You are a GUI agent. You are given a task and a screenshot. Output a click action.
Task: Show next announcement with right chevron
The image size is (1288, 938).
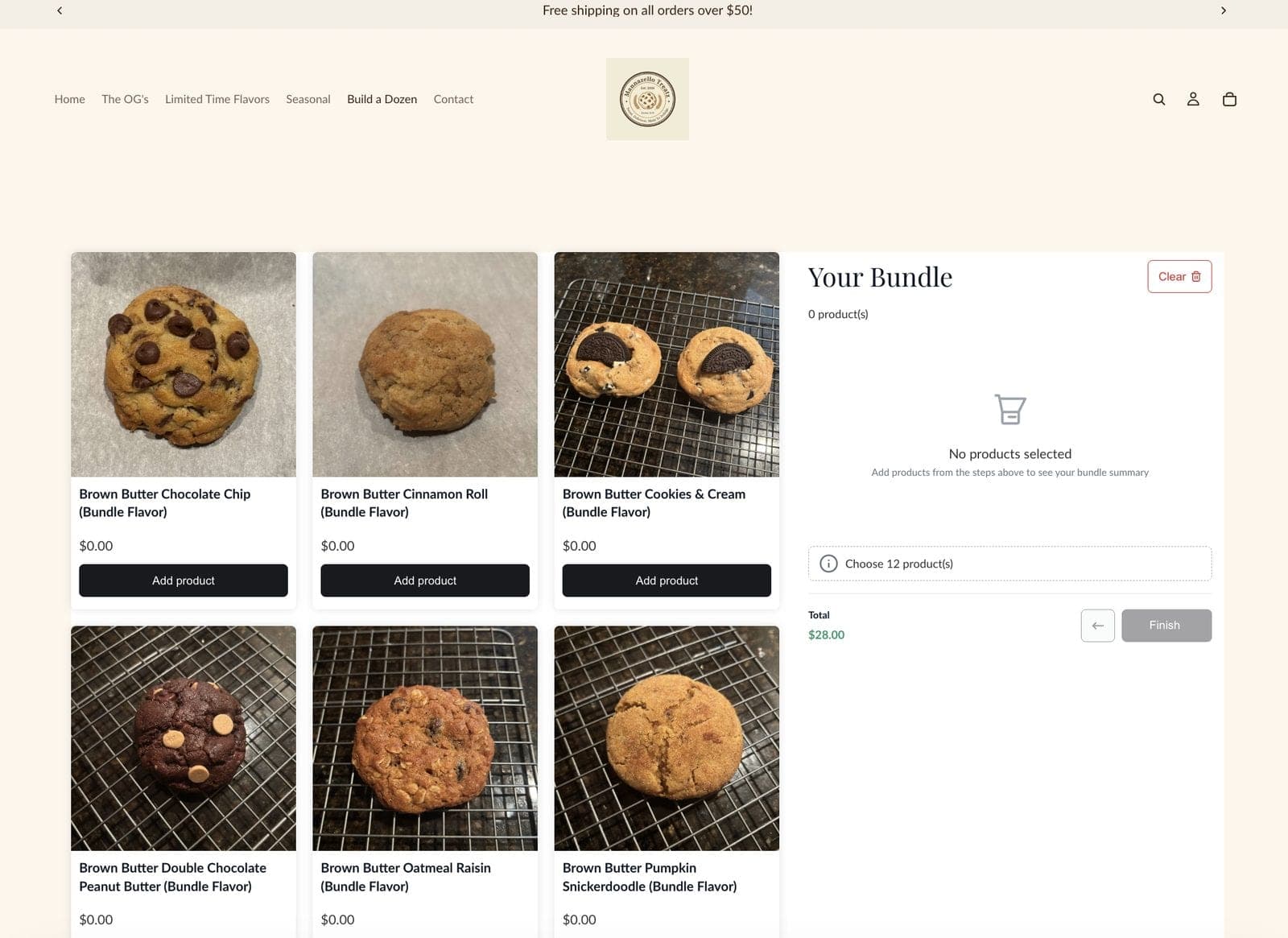1224,10
